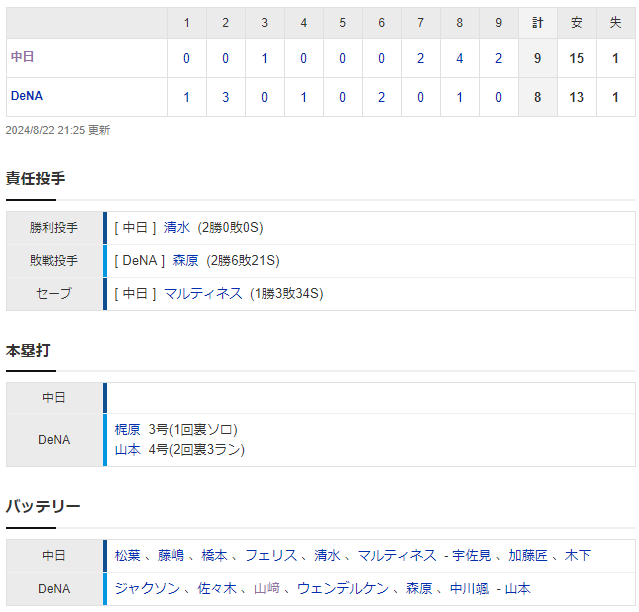The image size is (639, 612).
Task: Open 森原 link in バッテリー row
Action: point(419,588)
